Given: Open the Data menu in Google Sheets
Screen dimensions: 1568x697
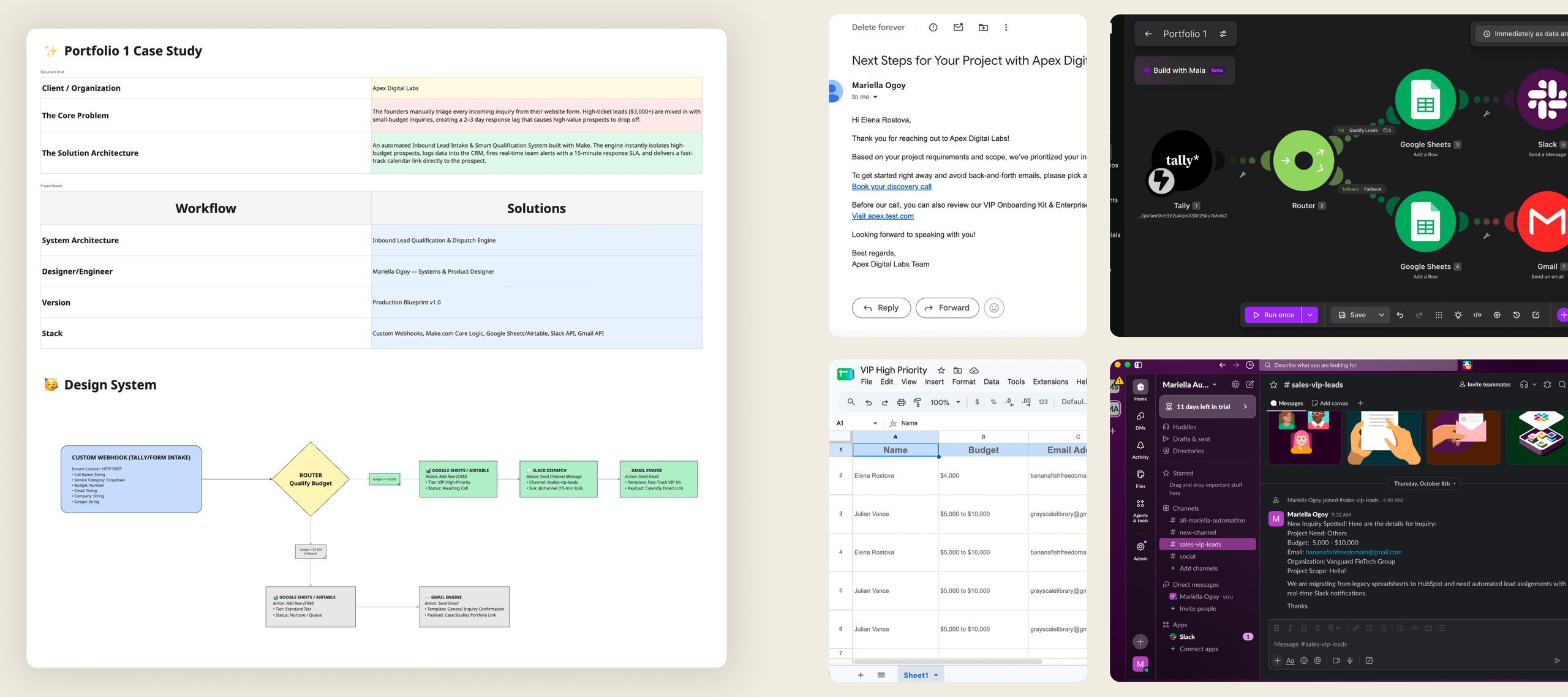Looking at the screenshot, I should coord(991,382).
